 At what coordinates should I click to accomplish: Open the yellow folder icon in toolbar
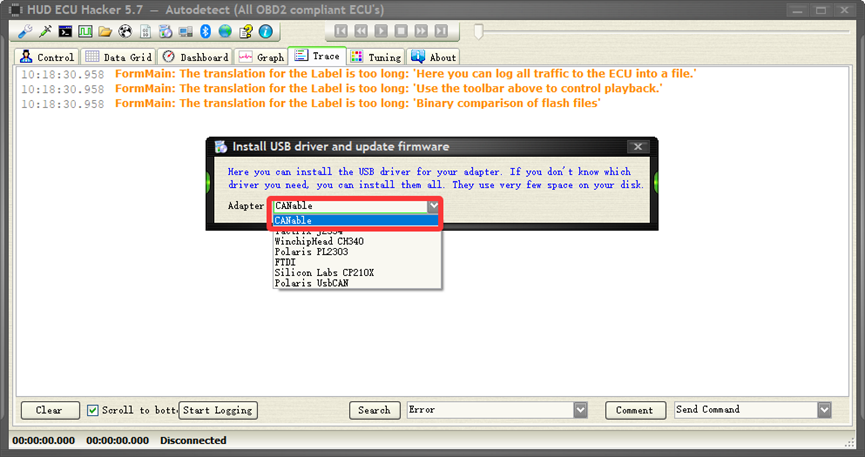pos(105,31)
